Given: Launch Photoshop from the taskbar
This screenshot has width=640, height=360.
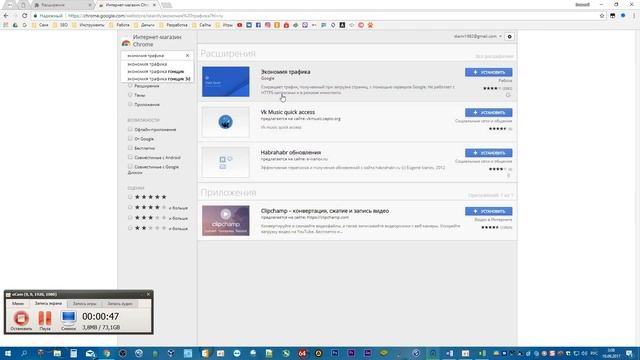Looking at the screenshot, I should click(335, 353).
